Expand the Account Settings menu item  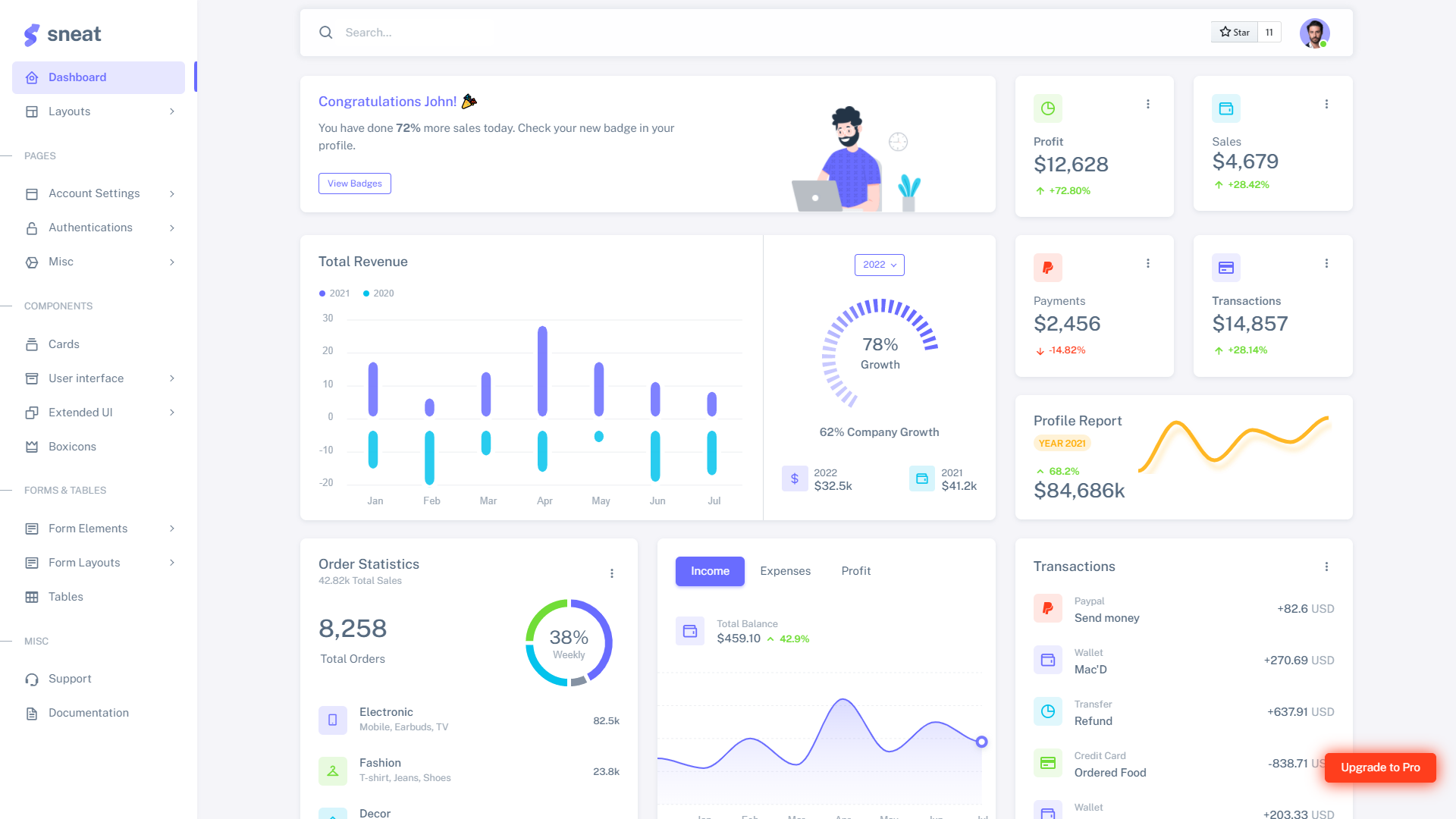click(98, 193)
